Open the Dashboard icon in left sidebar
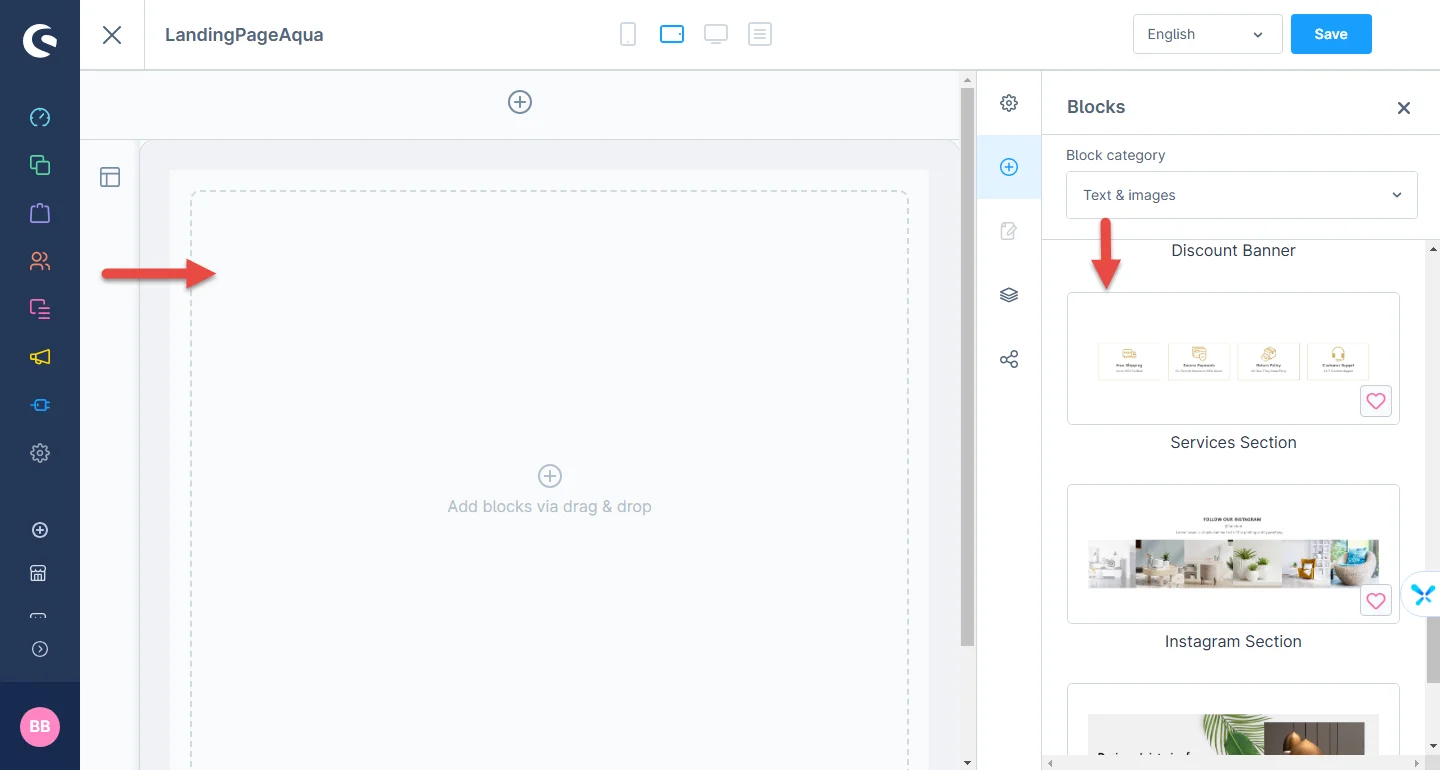 [40, 117]
